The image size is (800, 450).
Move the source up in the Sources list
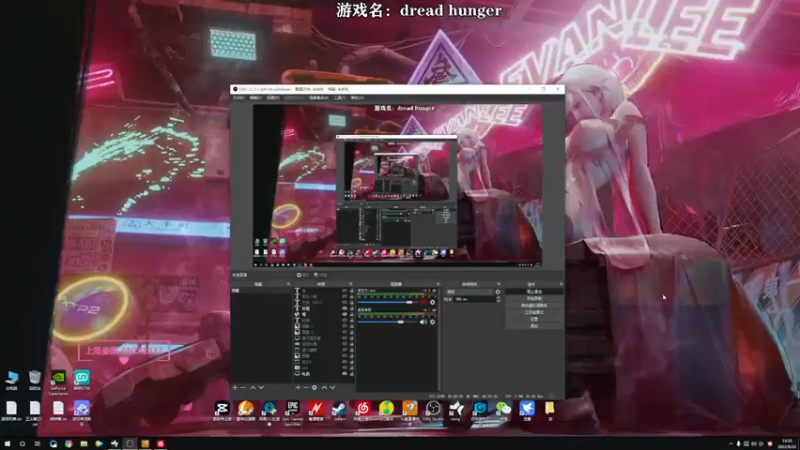(x=324, y=387)
